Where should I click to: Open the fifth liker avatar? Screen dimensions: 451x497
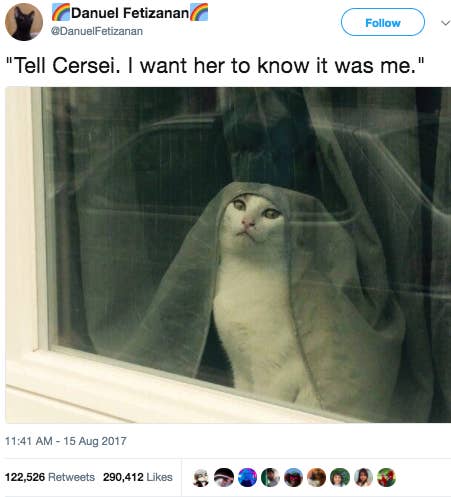click(293, 477)
